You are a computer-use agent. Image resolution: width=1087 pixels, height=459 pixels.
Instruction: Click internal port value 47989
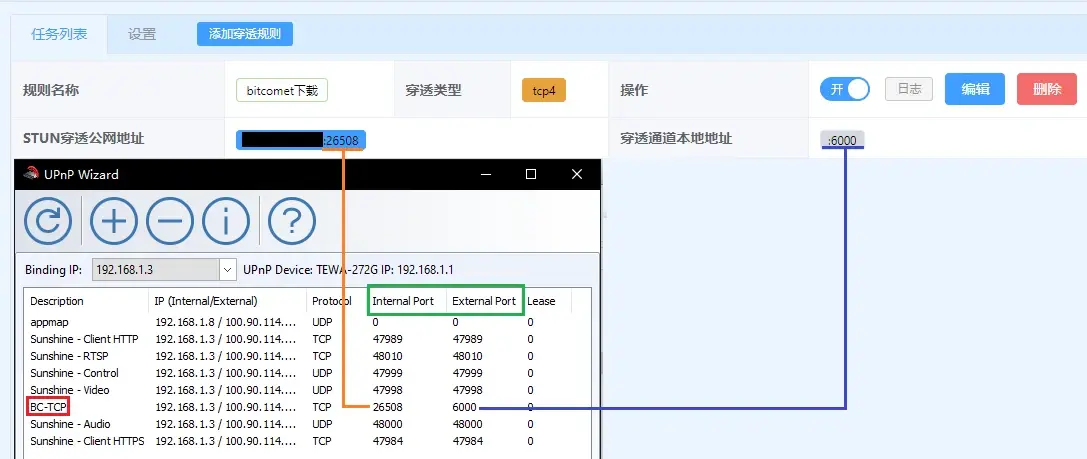coord(388,339)
